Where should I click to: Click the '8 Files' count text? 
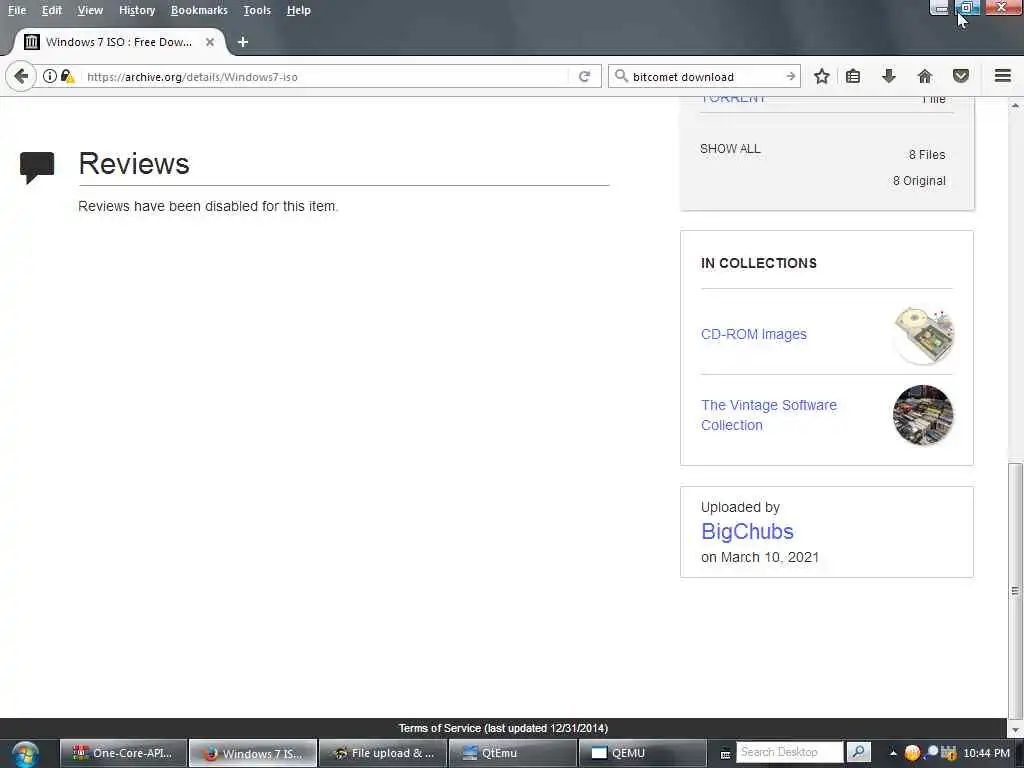(927, 155)
